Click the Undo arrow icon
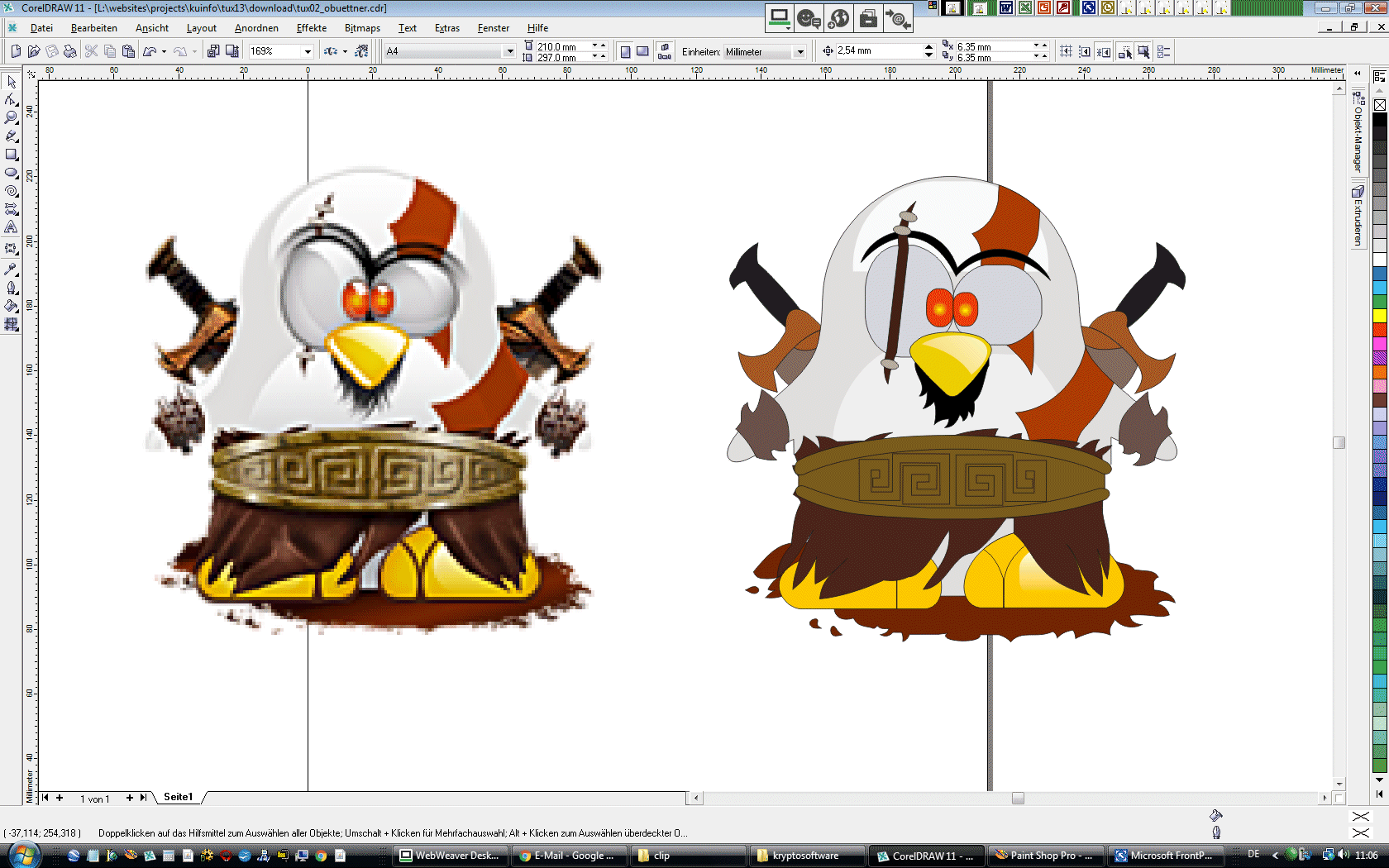This screenshot has width=1389, height=868. [x=150, y=51]
